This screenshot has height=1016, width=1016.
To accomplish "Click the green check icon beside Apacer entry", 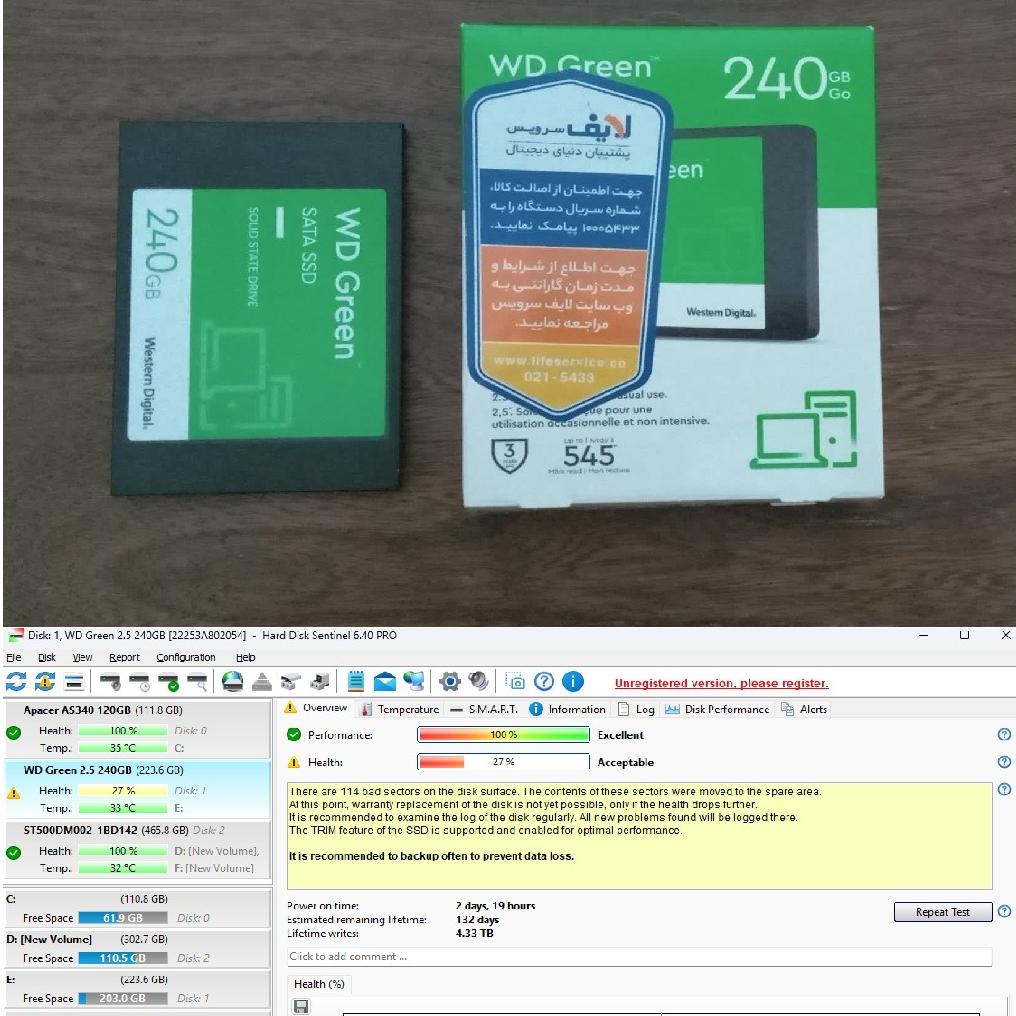I will click(13, 733).
